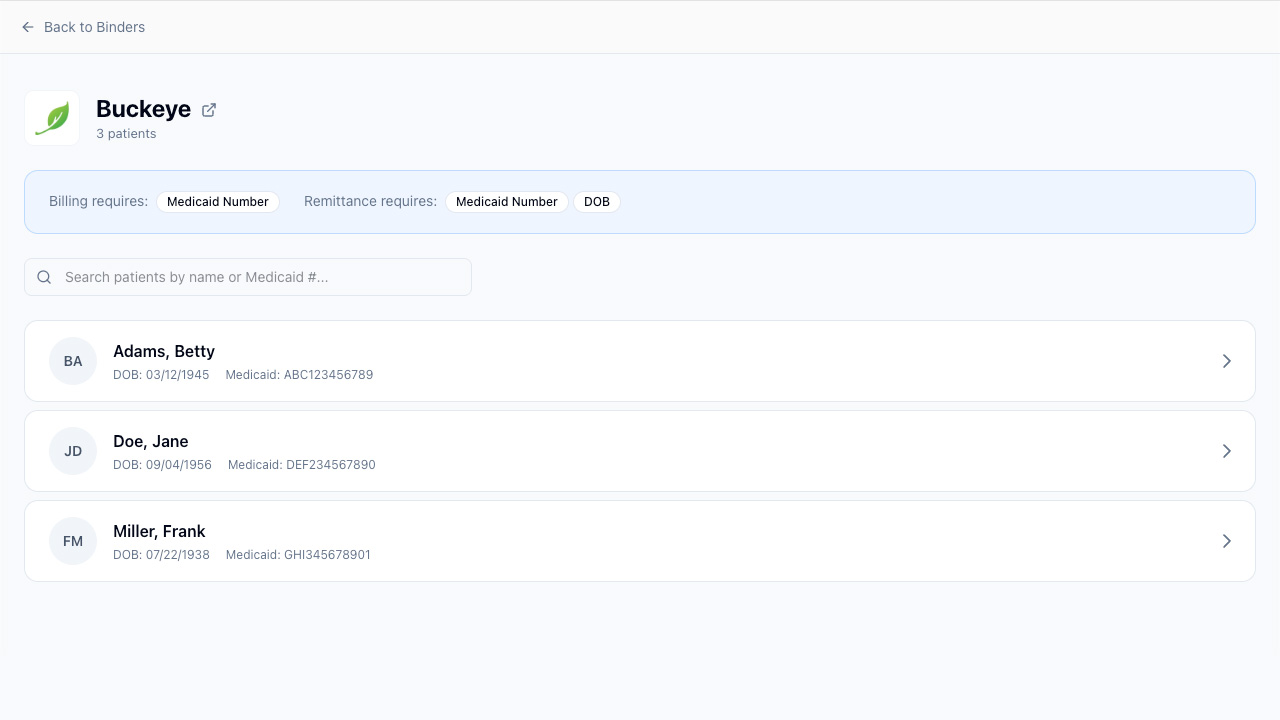Viewport: 1280px width, 720px height.
Task: Focus the patient search field
Action: pos(248,277)
